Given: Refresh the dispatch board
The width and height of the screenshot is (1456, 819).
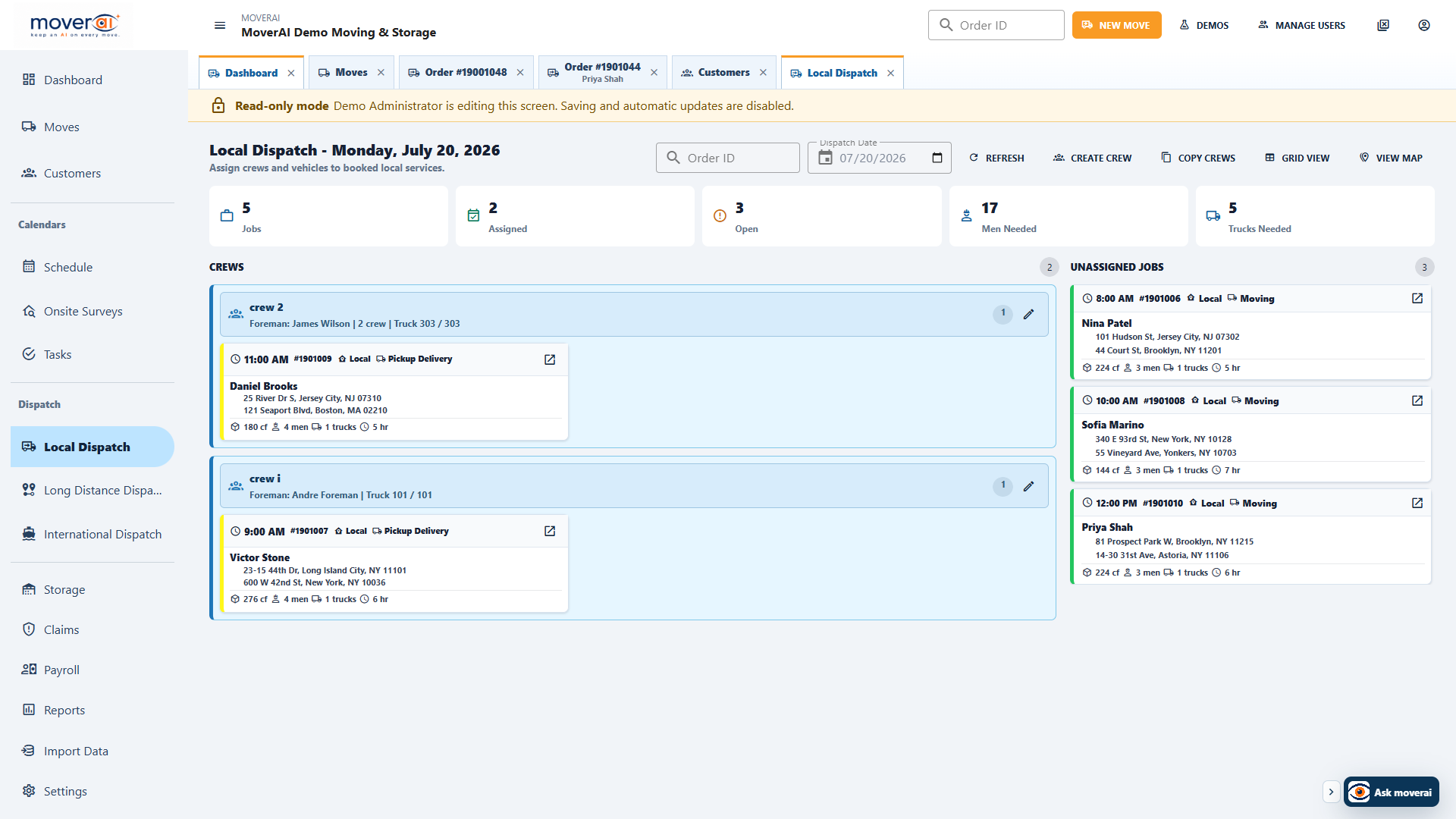Looking at the screenshot, I should tap(996, 158).
